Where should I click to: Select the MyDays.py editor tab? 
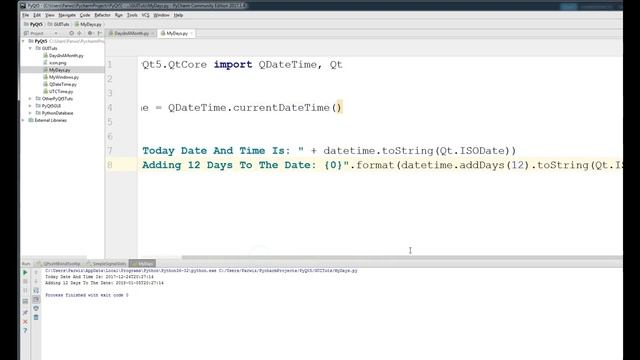coord(176,33)
